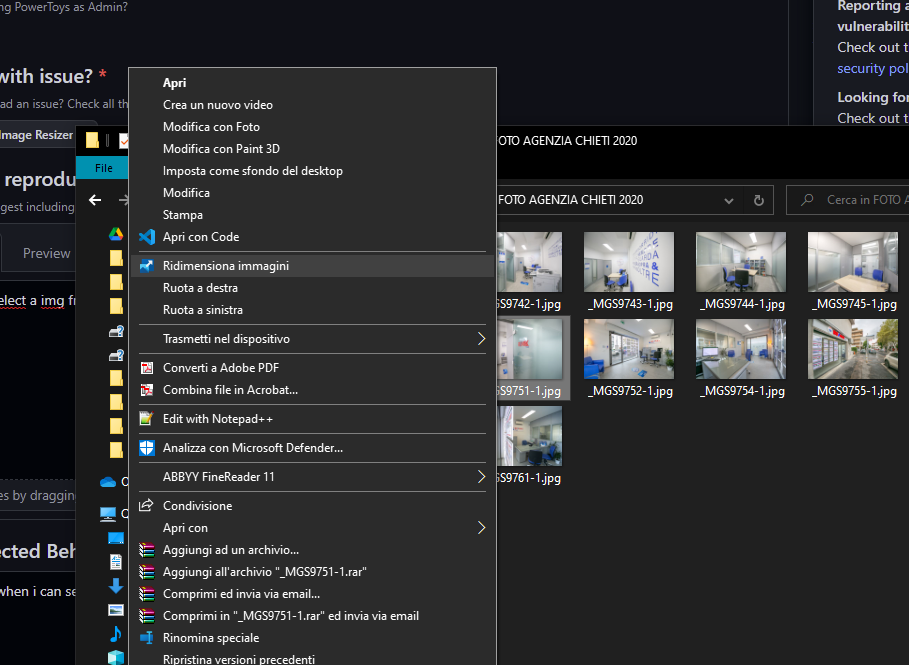
Task: Open the Desktop icon in Explorer sidebar
Action: pos(116,538)
